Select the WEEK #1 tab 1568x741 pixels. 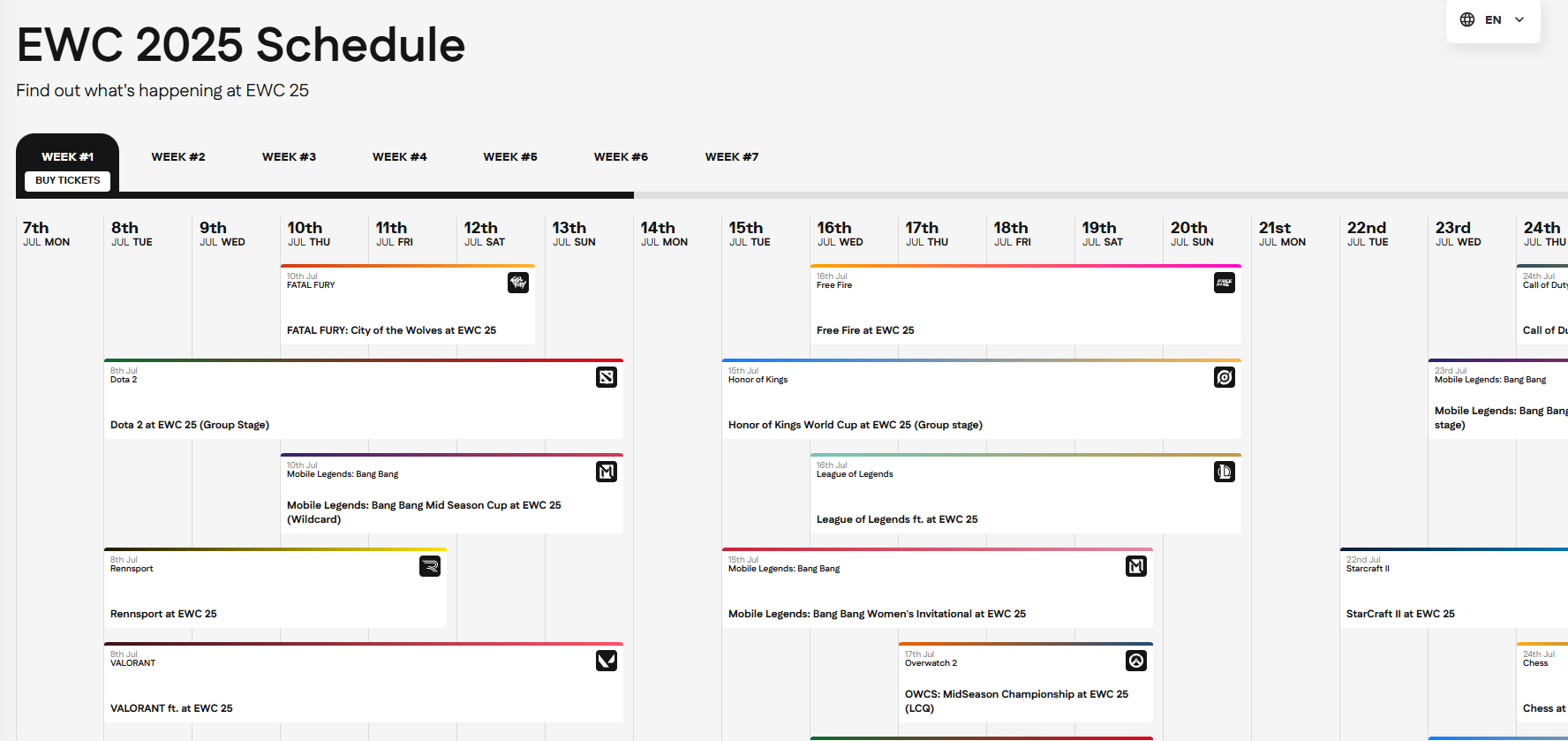[68, 156]
